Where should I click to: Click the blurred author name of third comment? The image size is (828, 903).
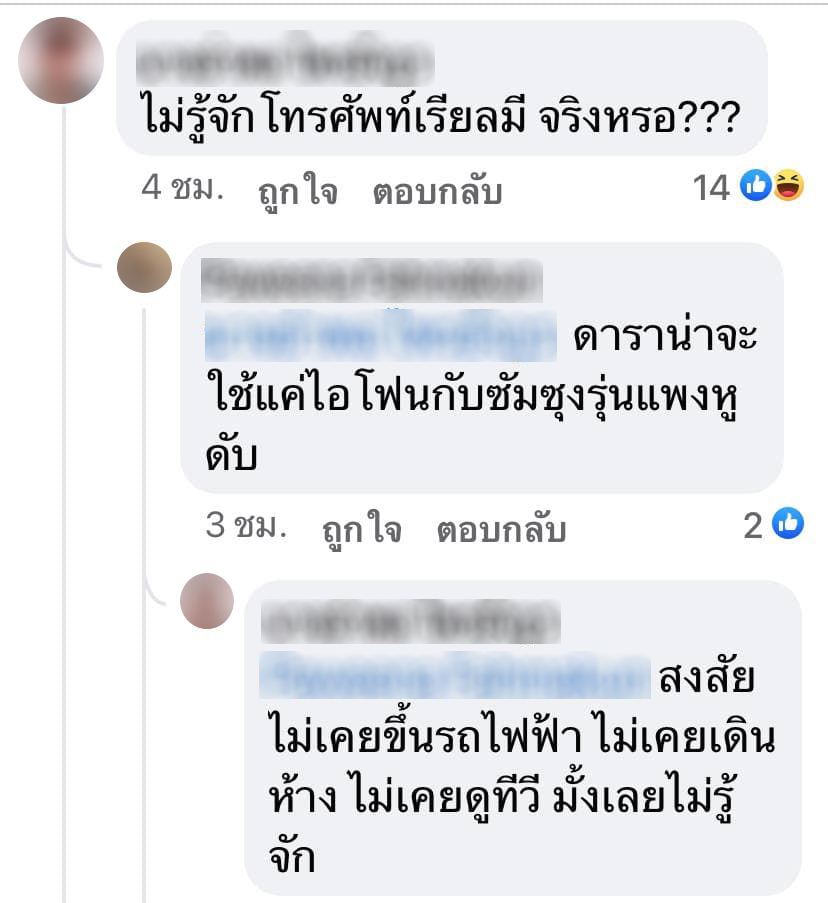point(411,621)
